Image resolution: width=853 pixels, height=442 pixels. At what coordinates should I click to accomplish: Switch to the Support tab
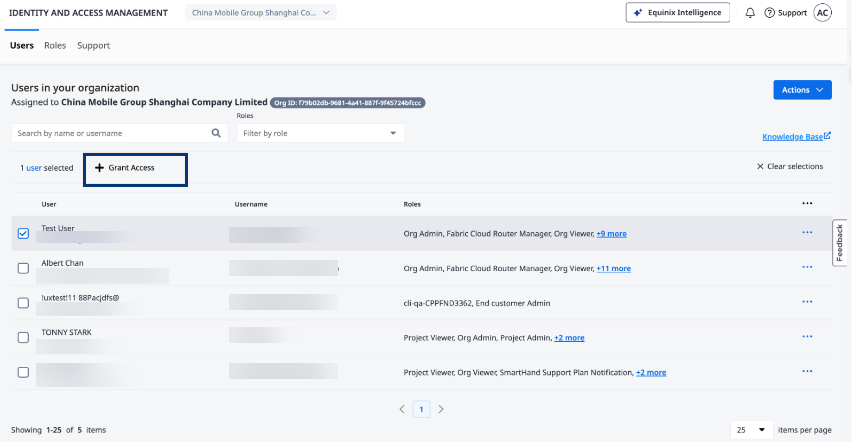[x=94, y=46]
